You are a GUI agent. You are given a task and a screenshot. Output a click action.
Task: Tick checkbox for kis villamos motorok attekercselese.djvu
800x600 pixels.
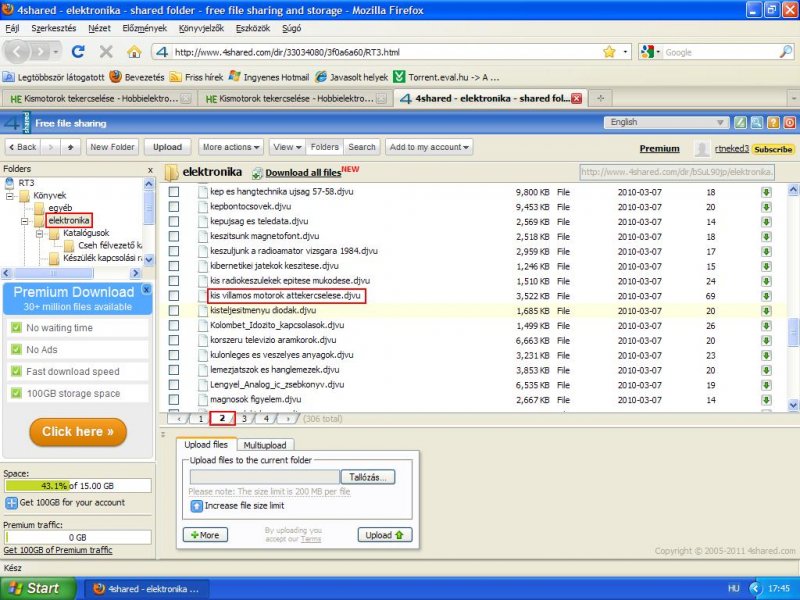point(174,295)
